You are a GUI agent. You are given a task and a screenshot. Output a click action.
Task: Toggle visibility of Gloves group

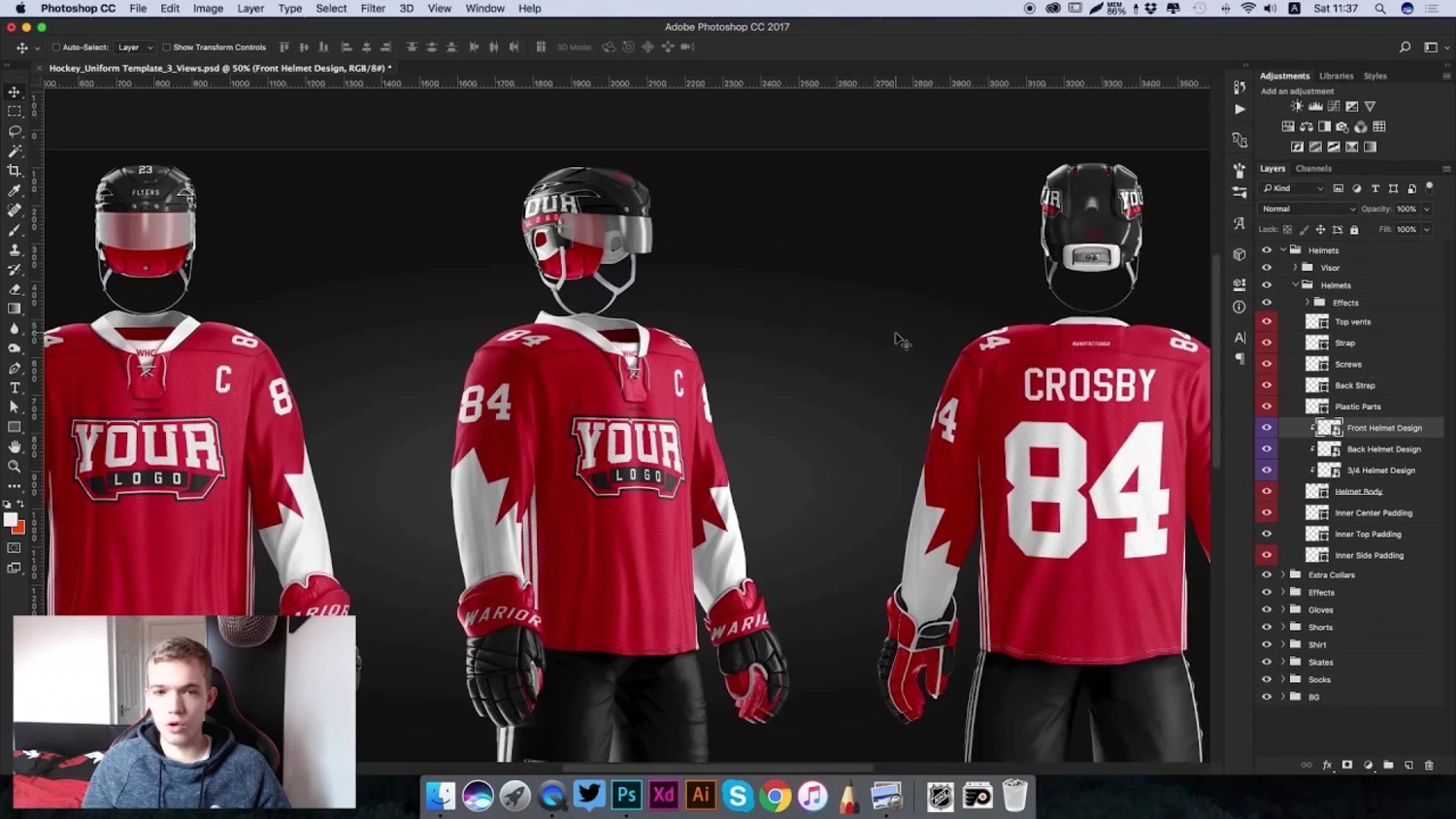coord(1266,609)
